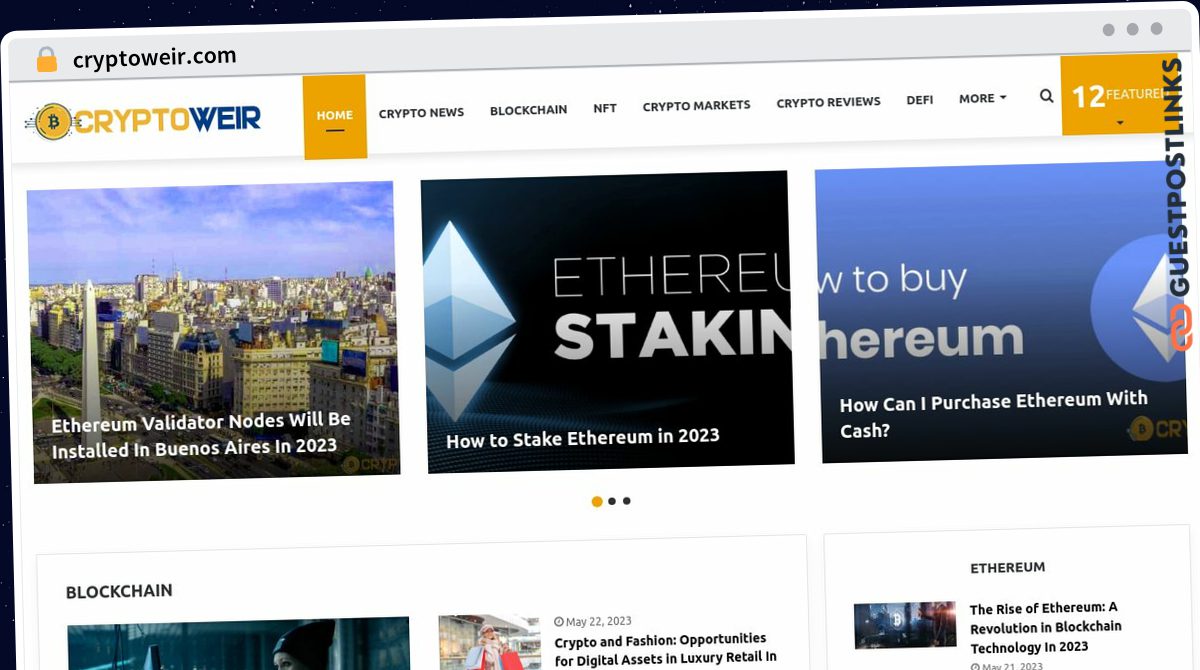Open the Crypto and Fashion article link
Image resolution: width=1200 pixels, height=670 pixels.
(666, 648)
